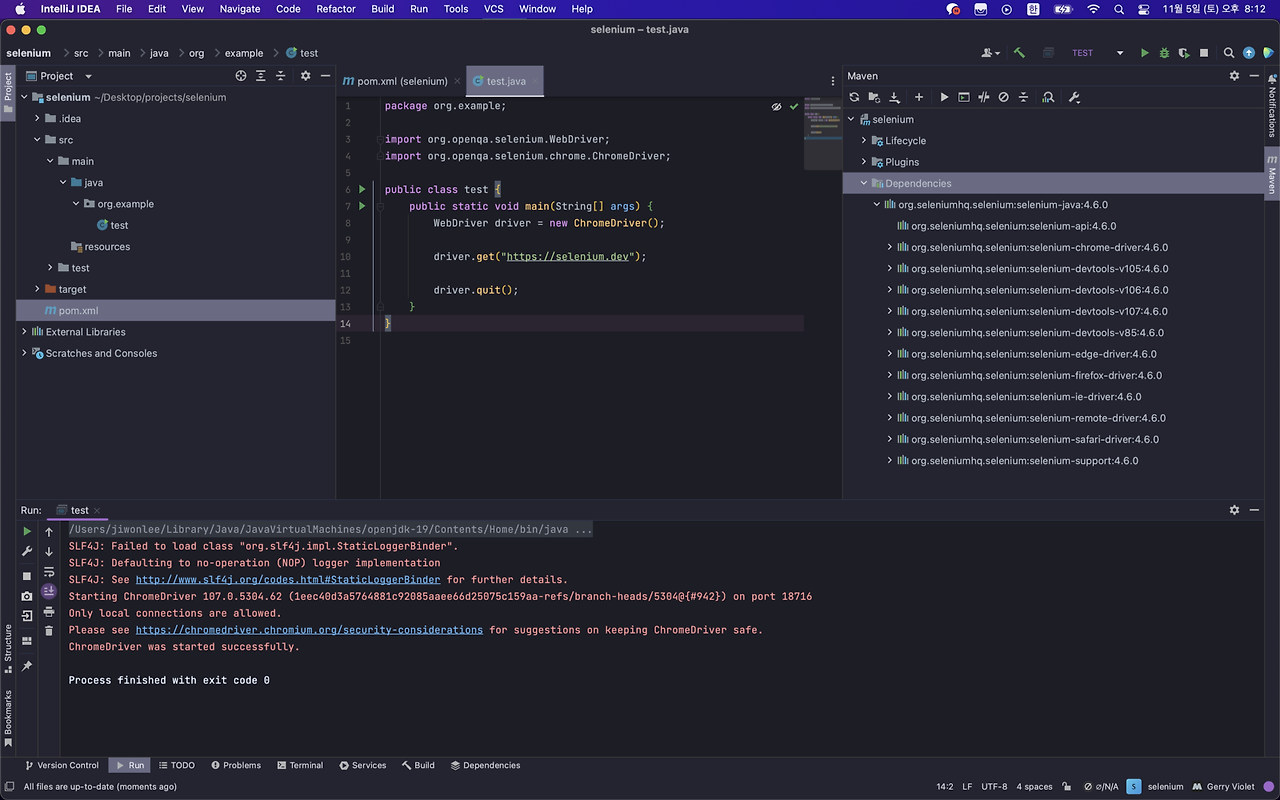Toggle Soft-Wrap in the Run console
This screenshot has width=1280, height=800.
pyautogui.click(x=48, y=572)
